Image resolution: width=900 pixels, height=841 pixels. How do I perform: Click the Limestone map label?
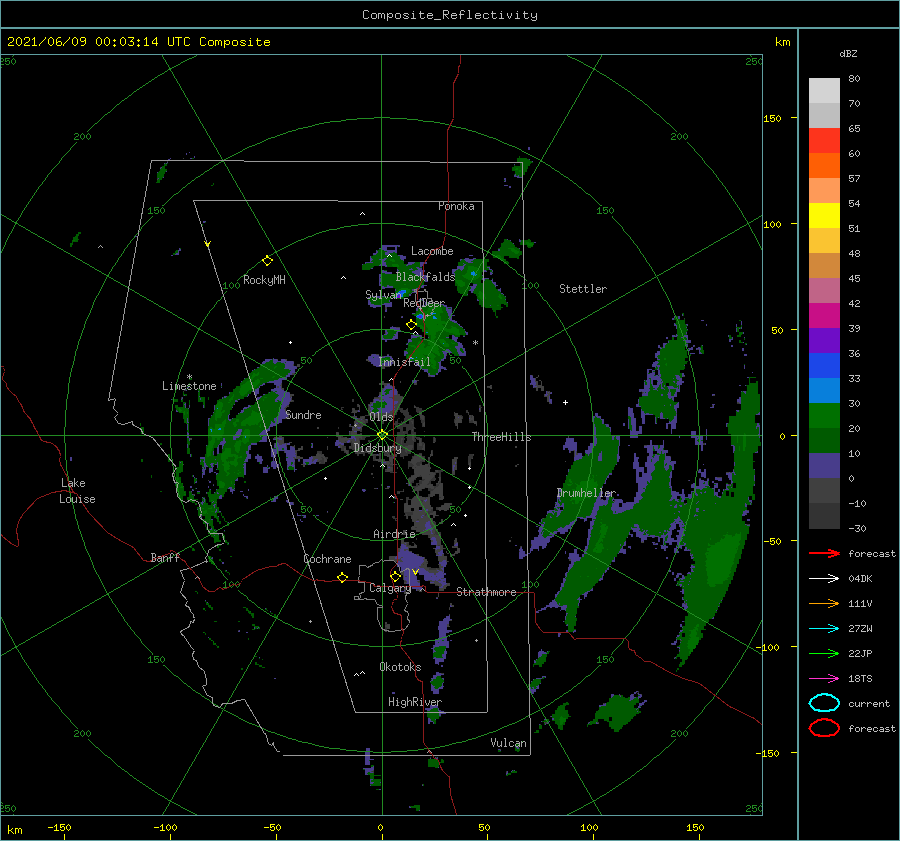coord(189,386)
